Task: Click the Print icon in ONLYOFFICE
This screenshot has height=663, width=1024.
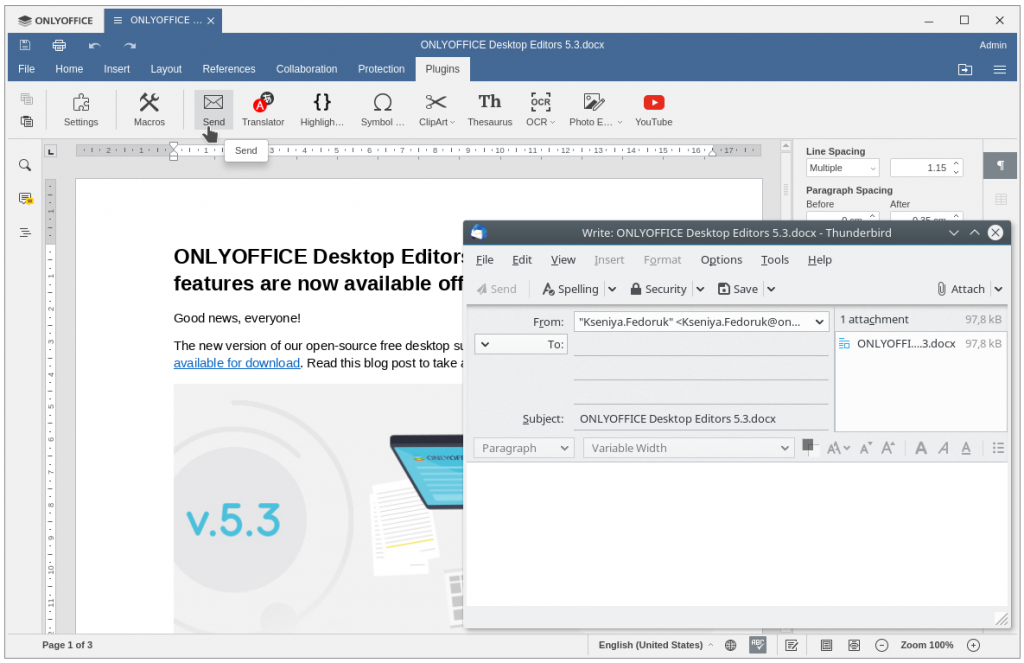Action: (59, 45)
